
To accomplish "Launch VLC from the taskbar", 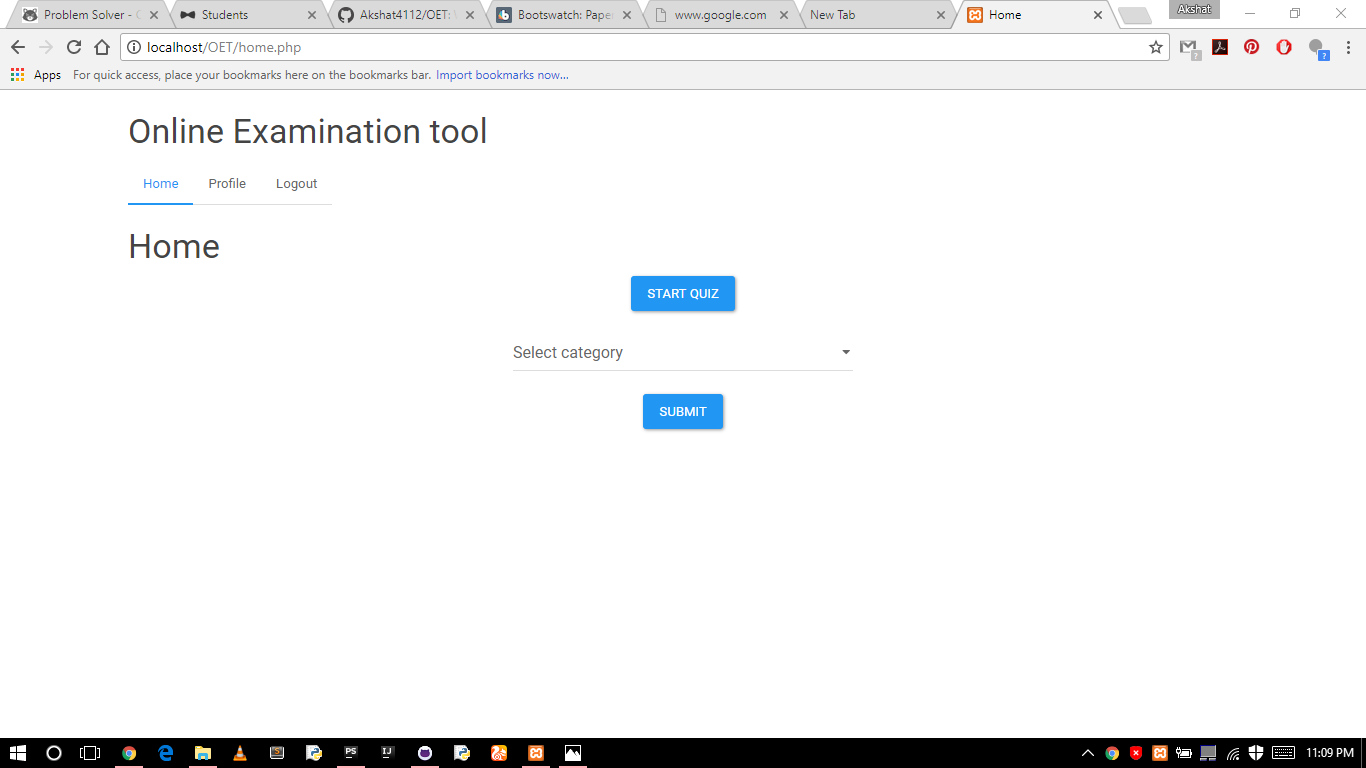I will tap(239, 753).
